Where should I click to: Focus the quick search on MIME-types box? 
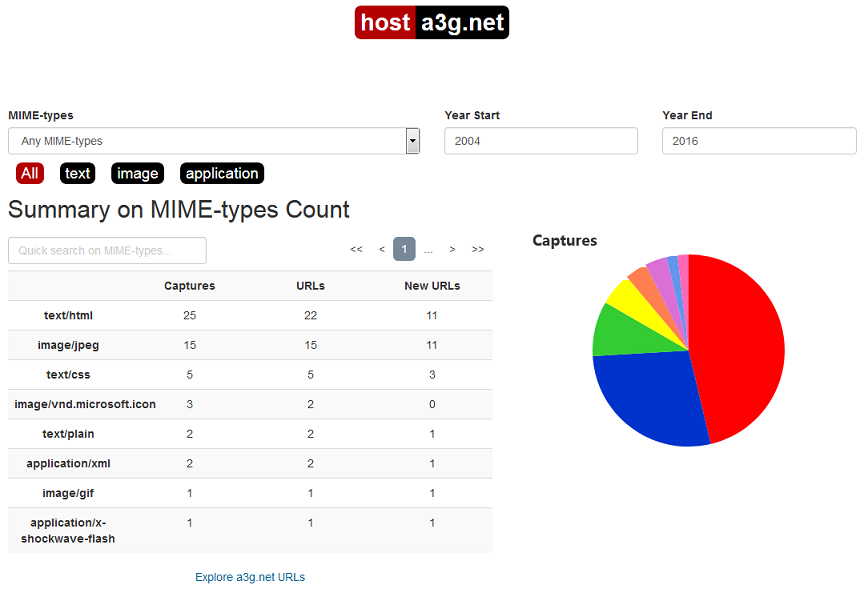pos(107,250)
